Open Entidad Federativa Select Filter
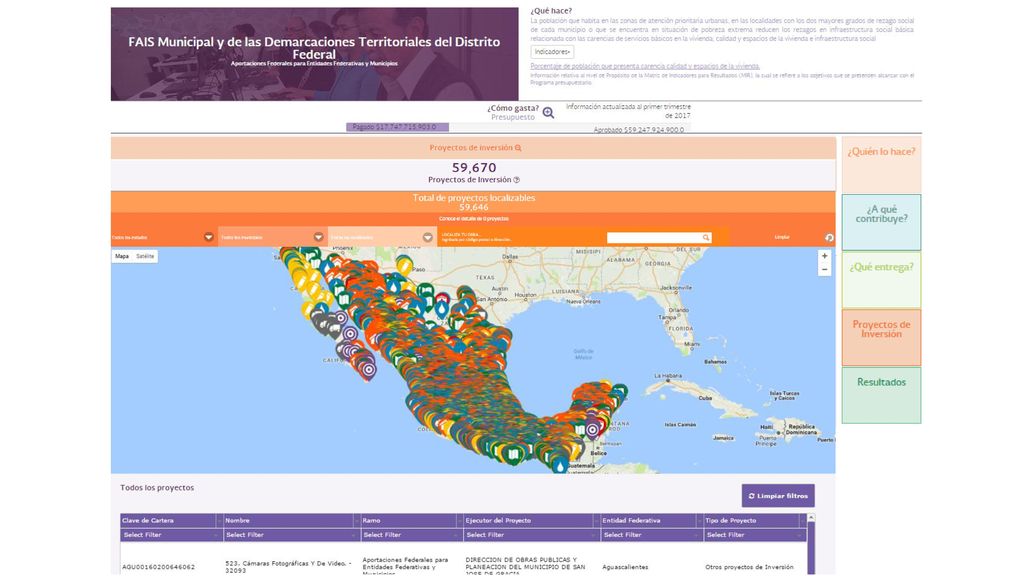The height and width of the screenshot is (576, 1024). point(652,535)
